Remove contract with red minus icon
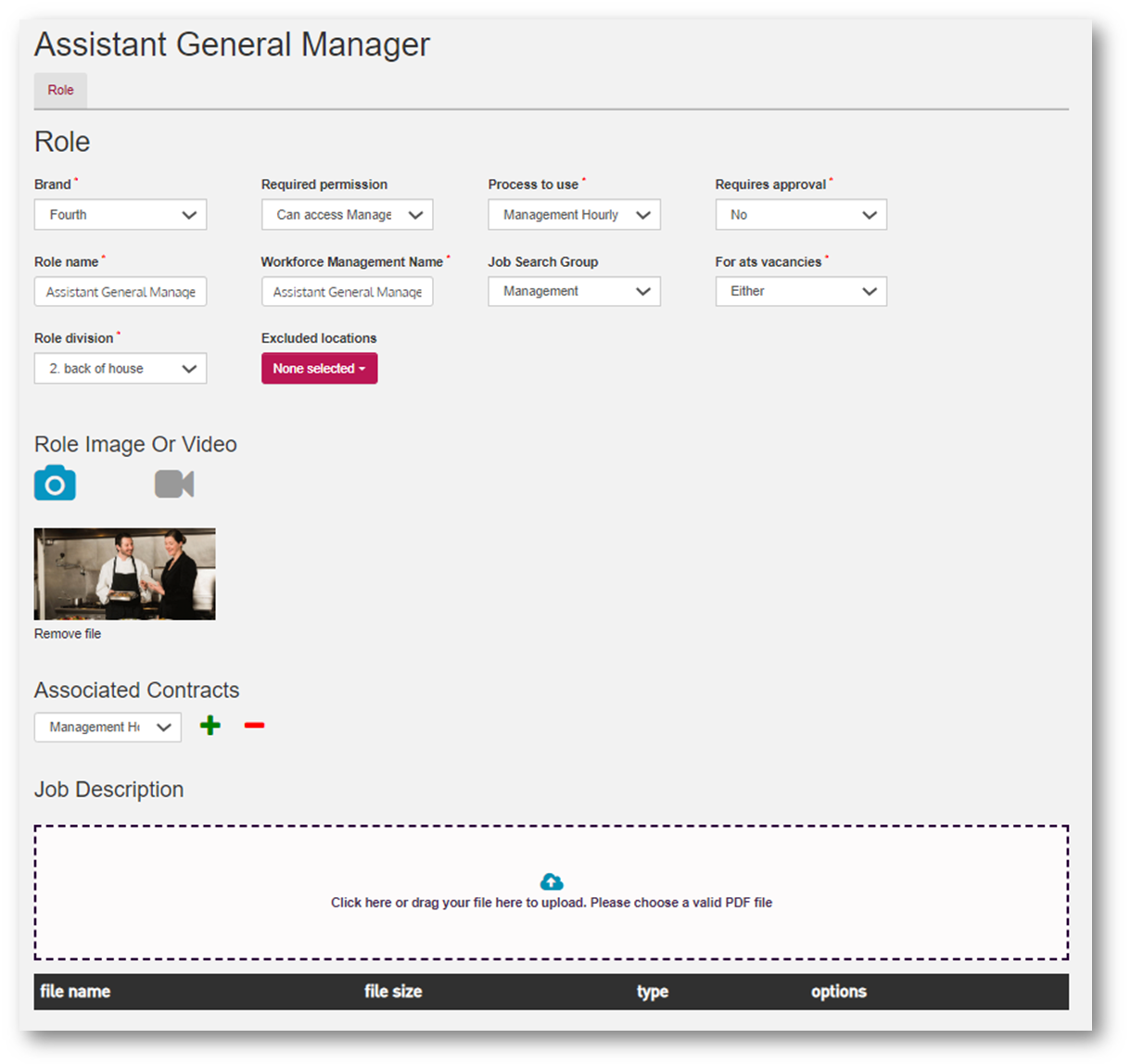Viewport: 1131px width, 1064px height. point(254,726)
